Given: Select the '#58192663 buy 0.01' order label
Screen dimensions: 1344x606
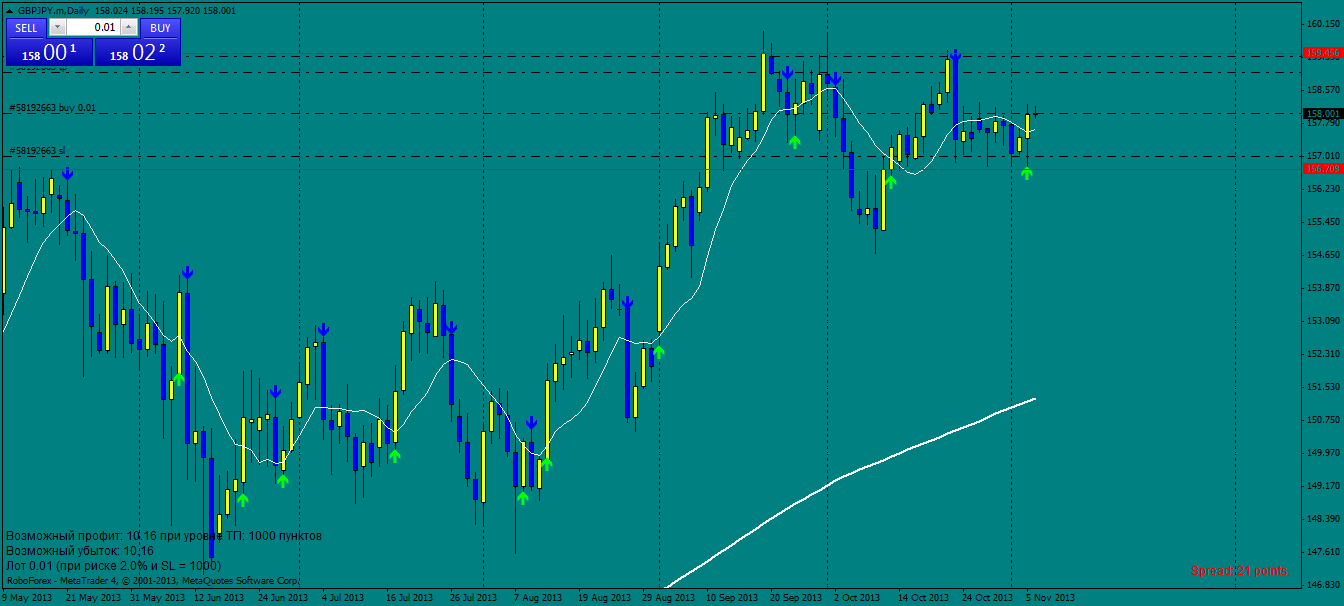Looking at the screenshot, I should 51,108.
